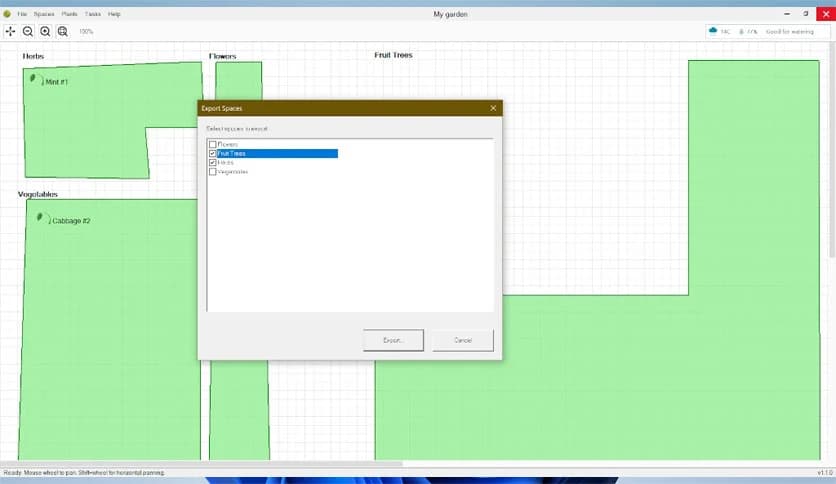
Task: Click the 'Good for watering' weather text
Action: pos(790,31)
